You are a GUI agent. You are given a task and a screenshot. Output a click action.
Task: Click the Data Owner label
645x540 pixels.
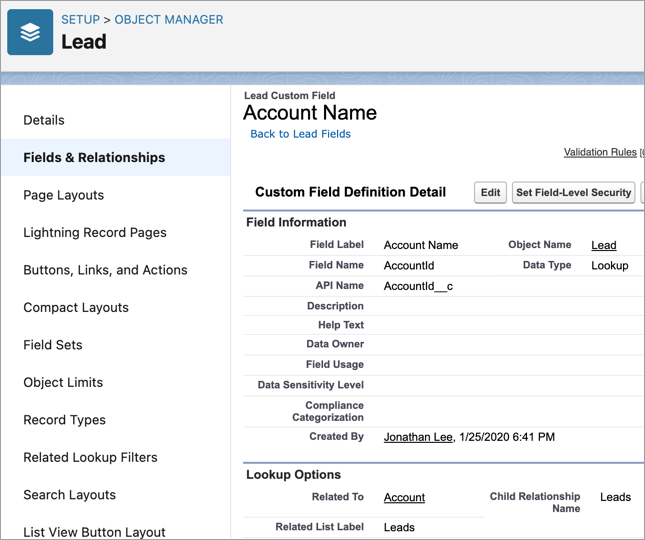[x=335, y=344]
